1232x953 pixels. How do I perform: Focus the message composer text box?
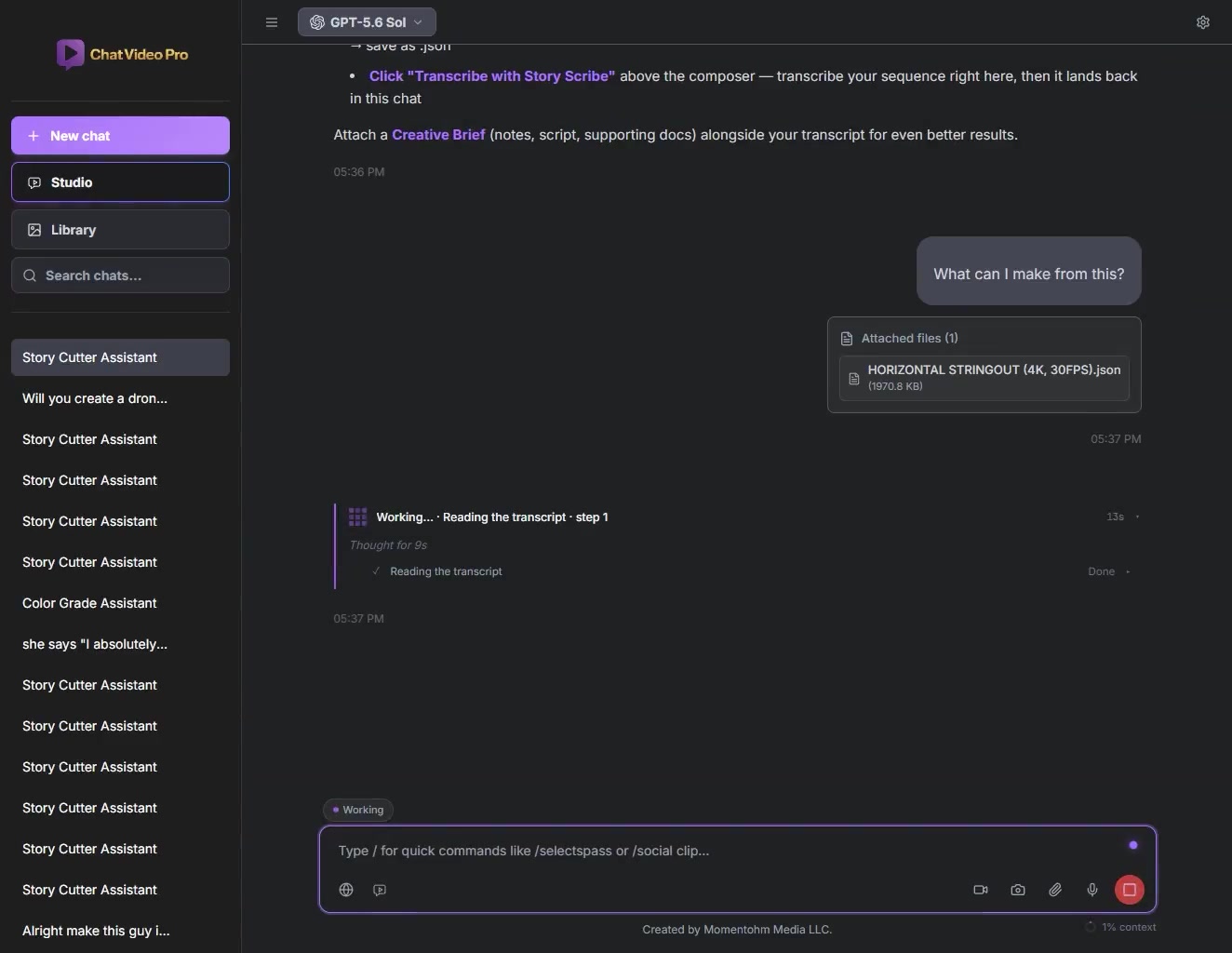[726, 851]
